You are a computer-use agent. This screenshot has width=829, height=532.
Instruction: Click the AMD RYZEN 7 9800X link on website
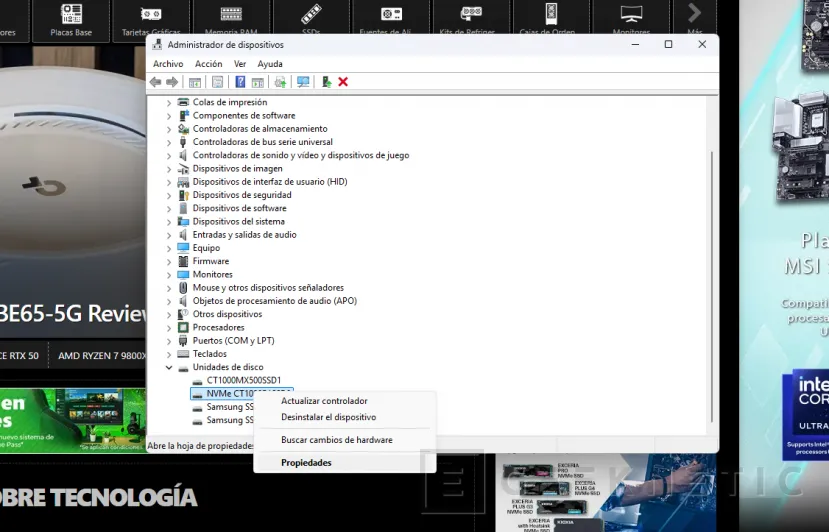[x=102, y=356]
